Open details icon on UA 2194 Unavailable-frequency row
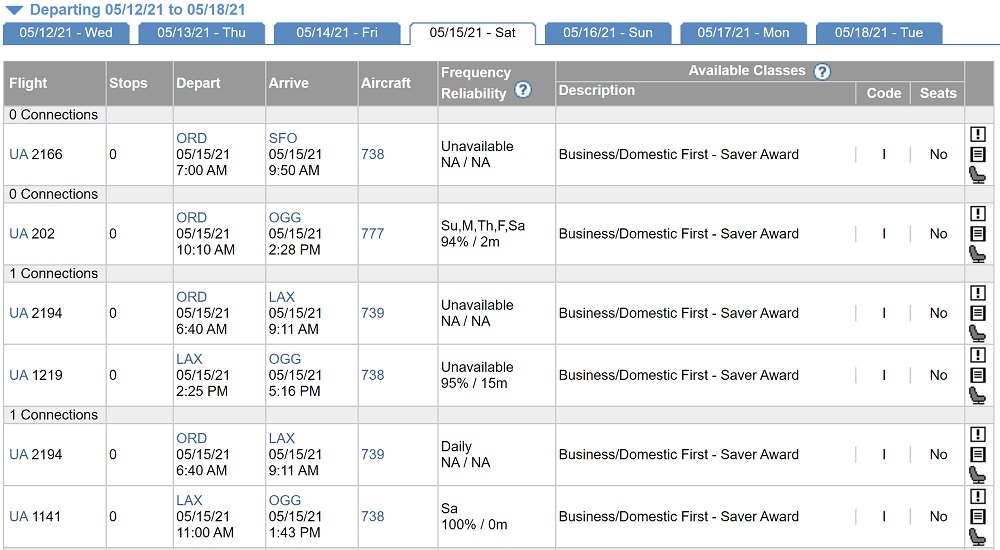 coord(978,313)
